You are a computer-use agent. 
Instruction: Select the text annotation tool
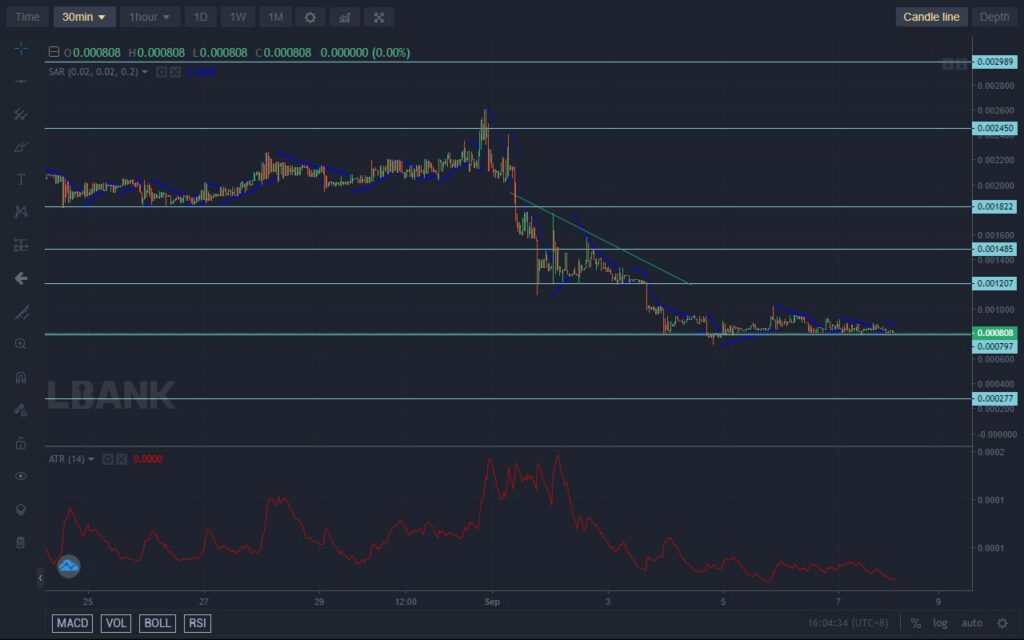21,179
